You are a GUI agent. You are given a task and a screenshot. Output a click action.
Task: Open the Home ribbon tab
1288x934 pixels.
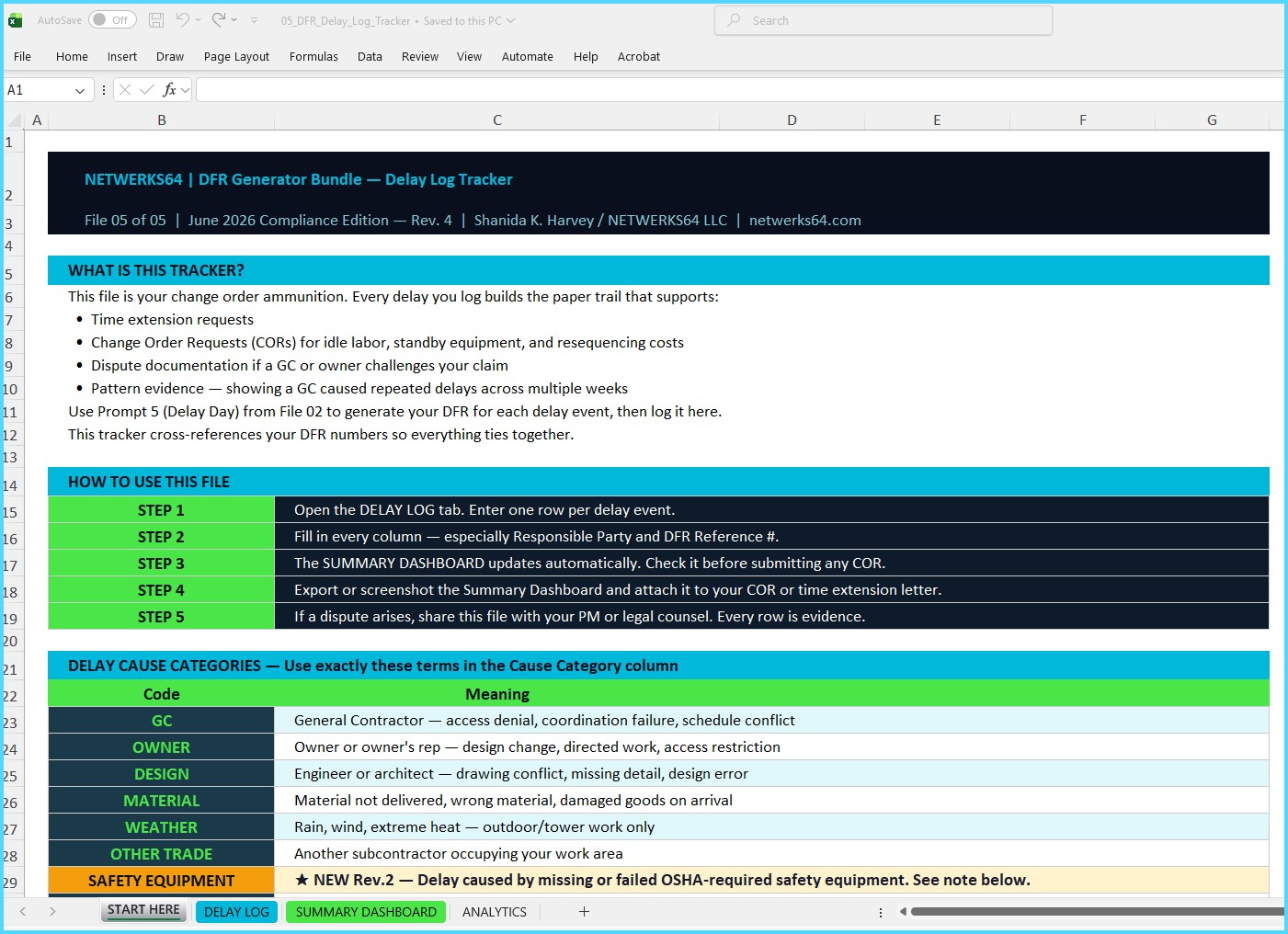72,56
